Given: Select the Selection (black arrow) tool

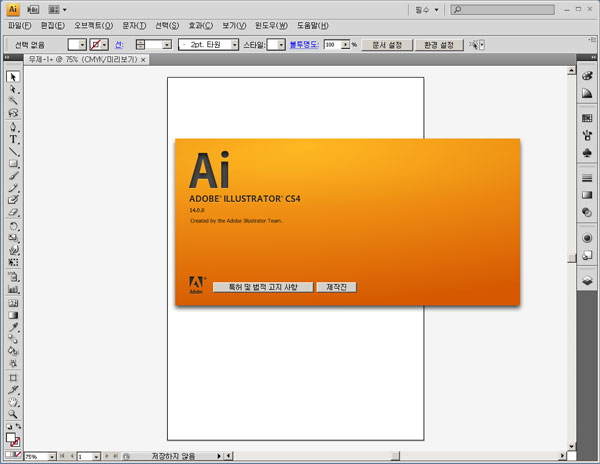Looking at the screenshot, I should [13, 76].
